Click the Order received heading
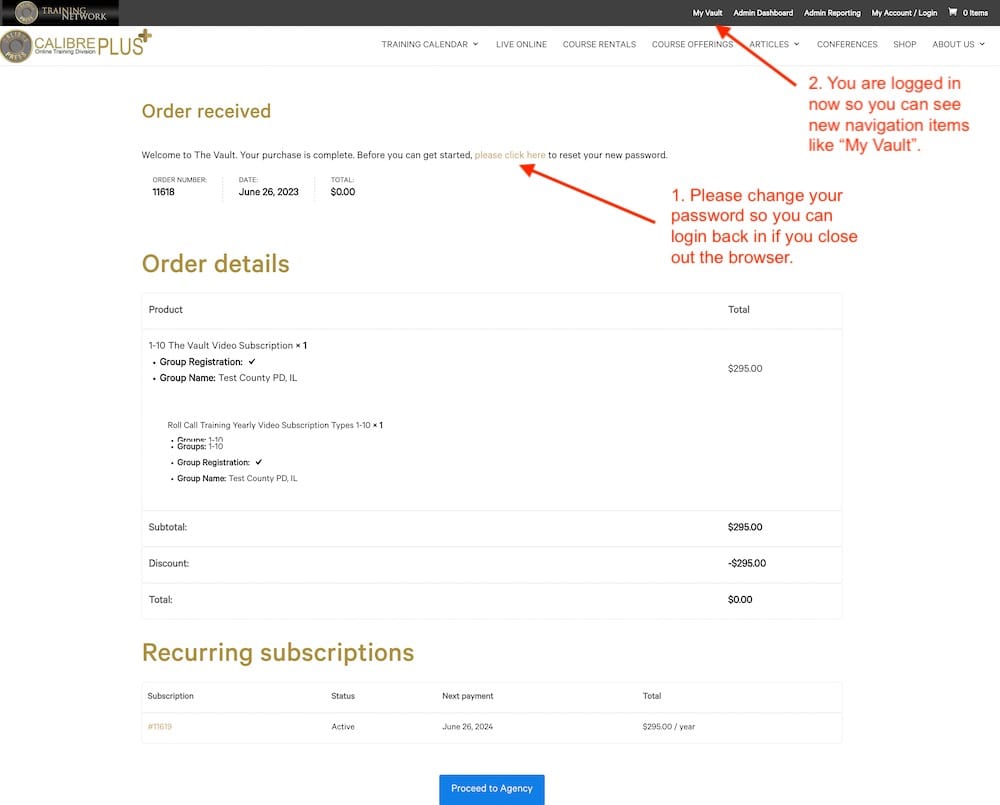The width and height of the screenshot is (1000, 805). [x=206, y=111]
